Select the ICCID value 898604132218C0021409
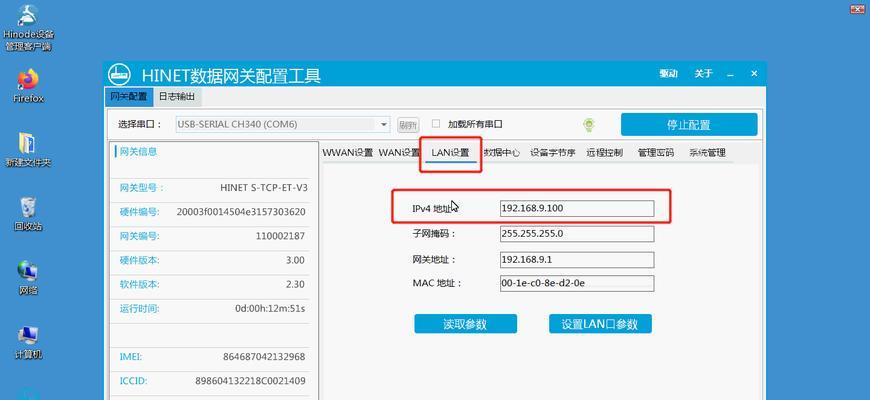870x400 pixels. click(x=250, y=381)
